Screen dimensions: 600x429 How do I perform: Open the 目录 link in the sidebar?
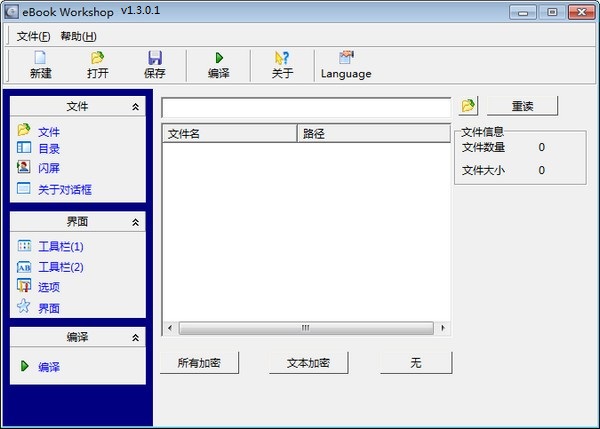[49, 149]
